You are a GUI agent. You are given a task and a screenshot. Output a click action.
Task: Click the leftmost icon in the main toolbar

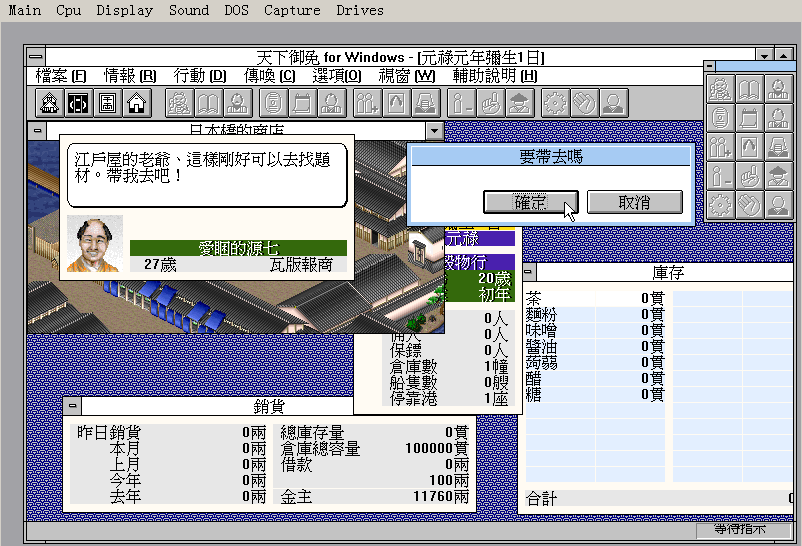[x=49, y=102]
